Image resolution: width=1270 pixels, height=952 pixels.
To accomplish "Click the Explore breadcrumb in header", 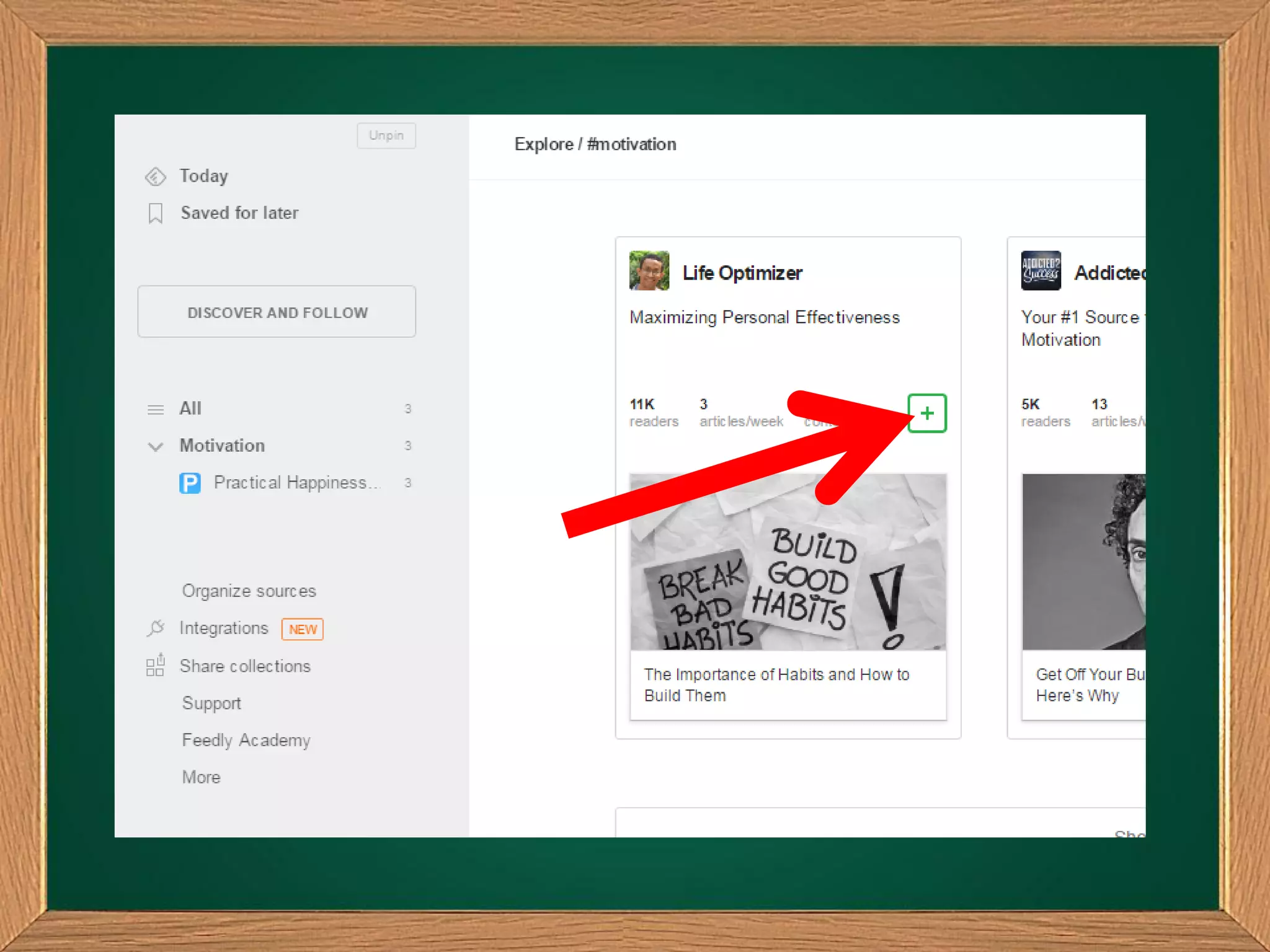I will 543,144.
